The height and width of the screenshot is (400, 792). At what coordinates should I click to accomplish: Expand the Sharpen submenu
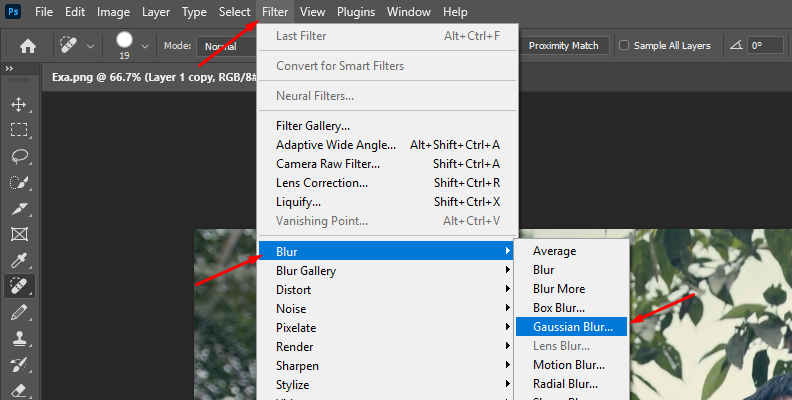pyautogui.click(x=387, y=366)
